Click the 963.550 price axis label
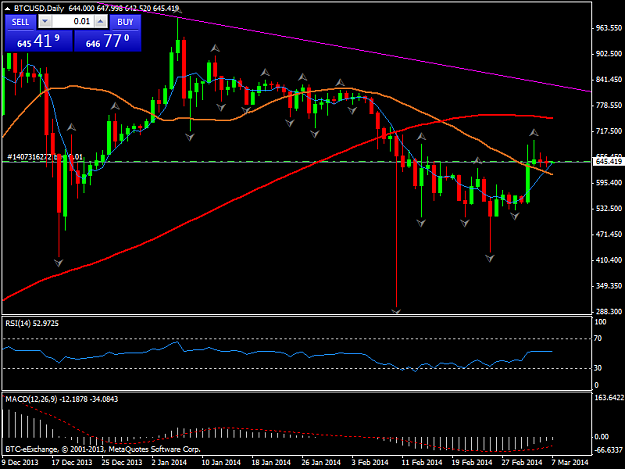This screenshot has height=469, width=625. 609,28
